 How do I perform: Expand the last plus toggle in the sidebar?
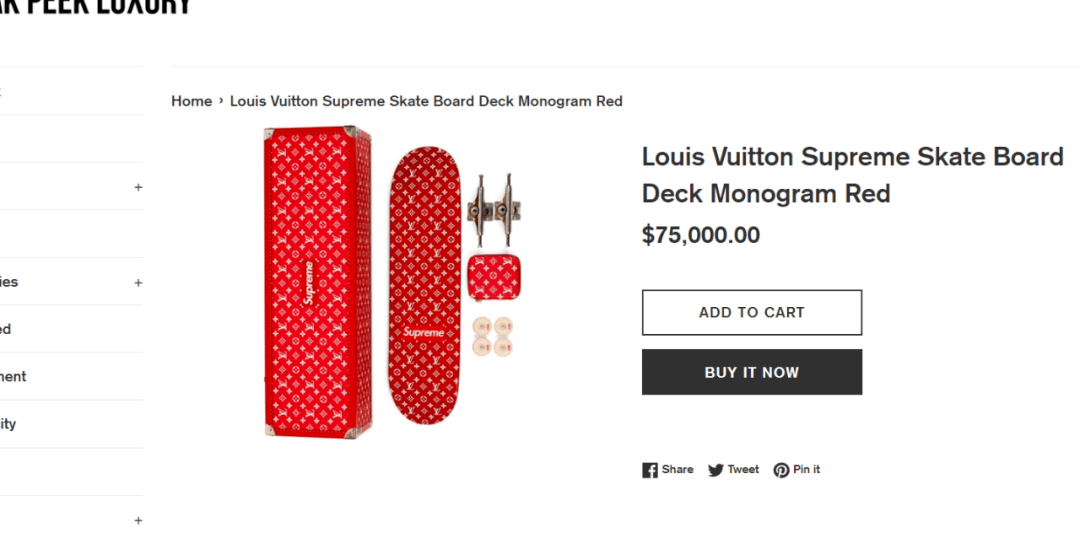(x=138, y=520)
